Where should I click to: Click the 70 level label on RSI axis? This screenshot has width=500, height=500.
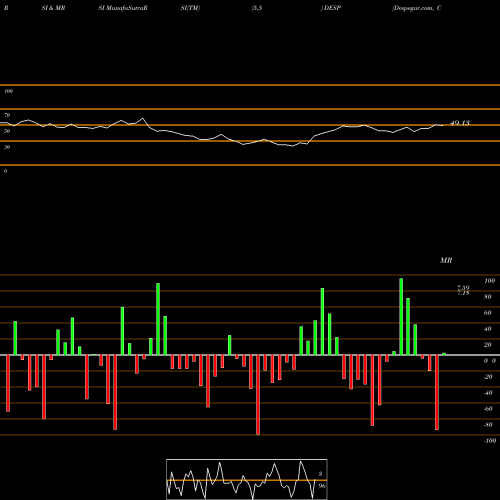7,115
